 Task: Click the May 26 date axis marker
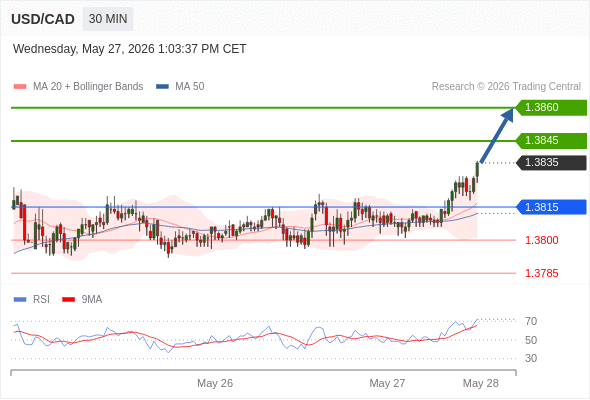(x=215, y=383)
